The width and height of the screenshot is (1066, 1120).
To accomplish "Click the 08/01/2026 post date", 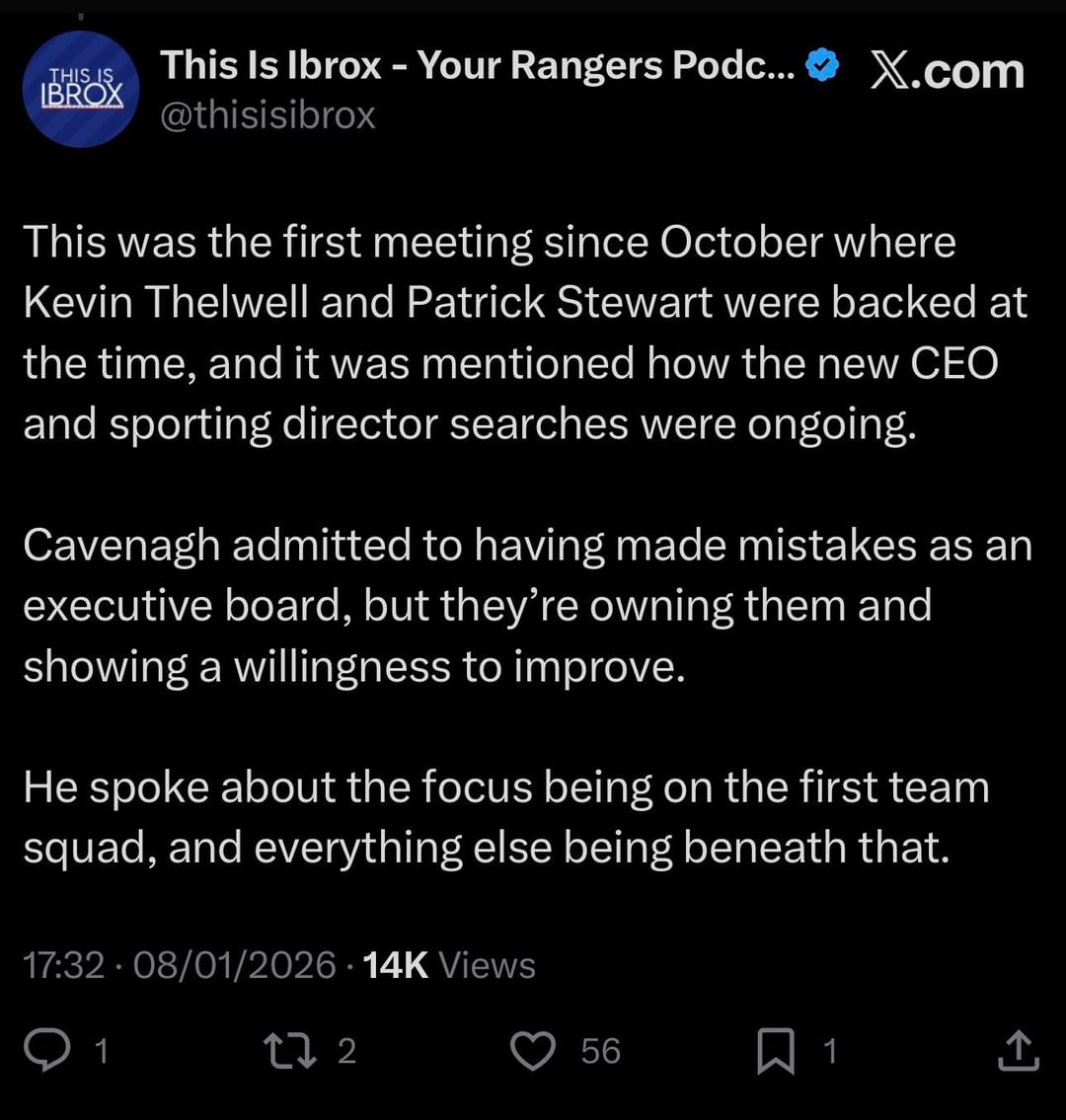I will [234, 965].
